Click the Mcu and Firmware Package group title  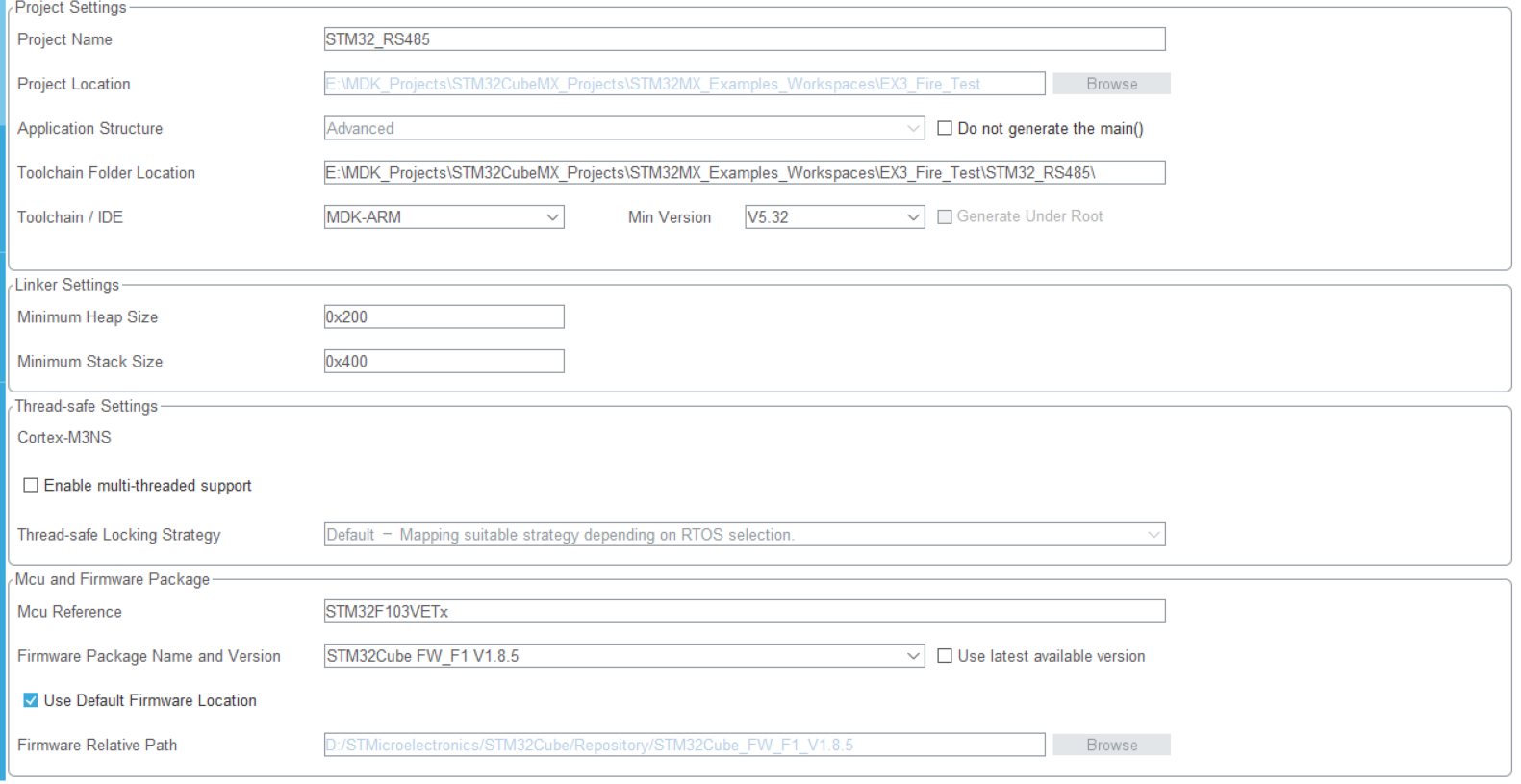click(113, 579)
